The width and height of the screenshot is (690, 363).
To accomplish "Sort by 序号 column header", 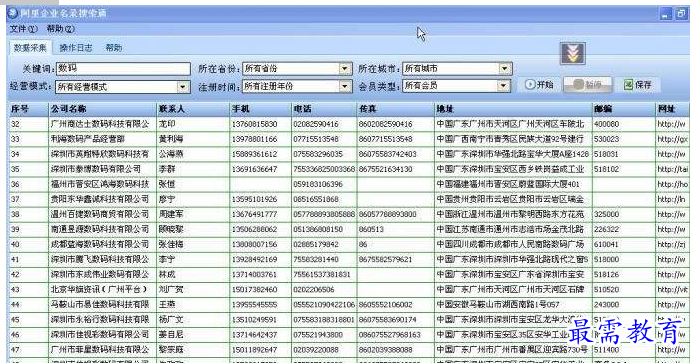I will point(29,109).
